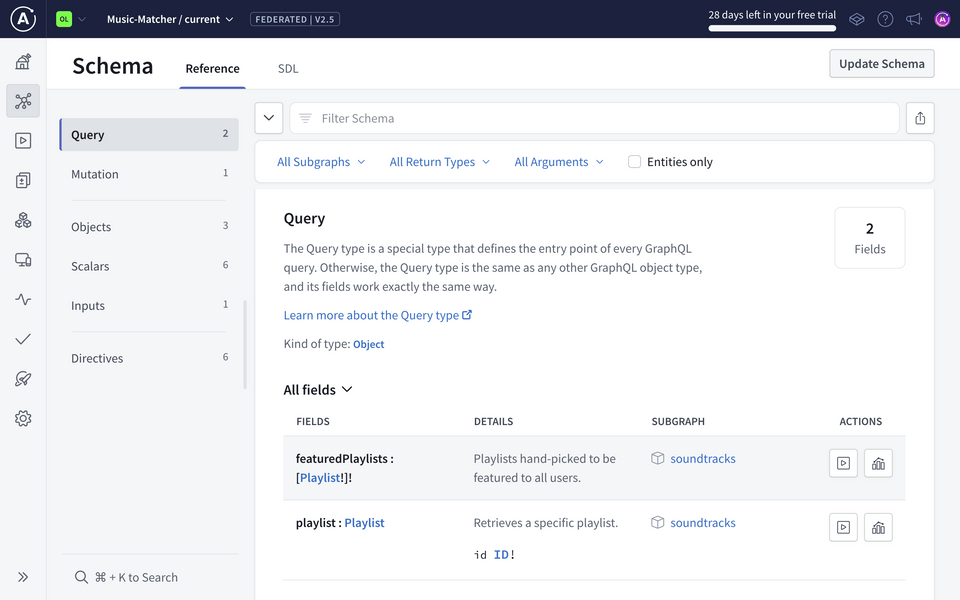Viewport: 960px width, 600px height.
Task: Click the share schema export icon
Action: pos(920,118)
